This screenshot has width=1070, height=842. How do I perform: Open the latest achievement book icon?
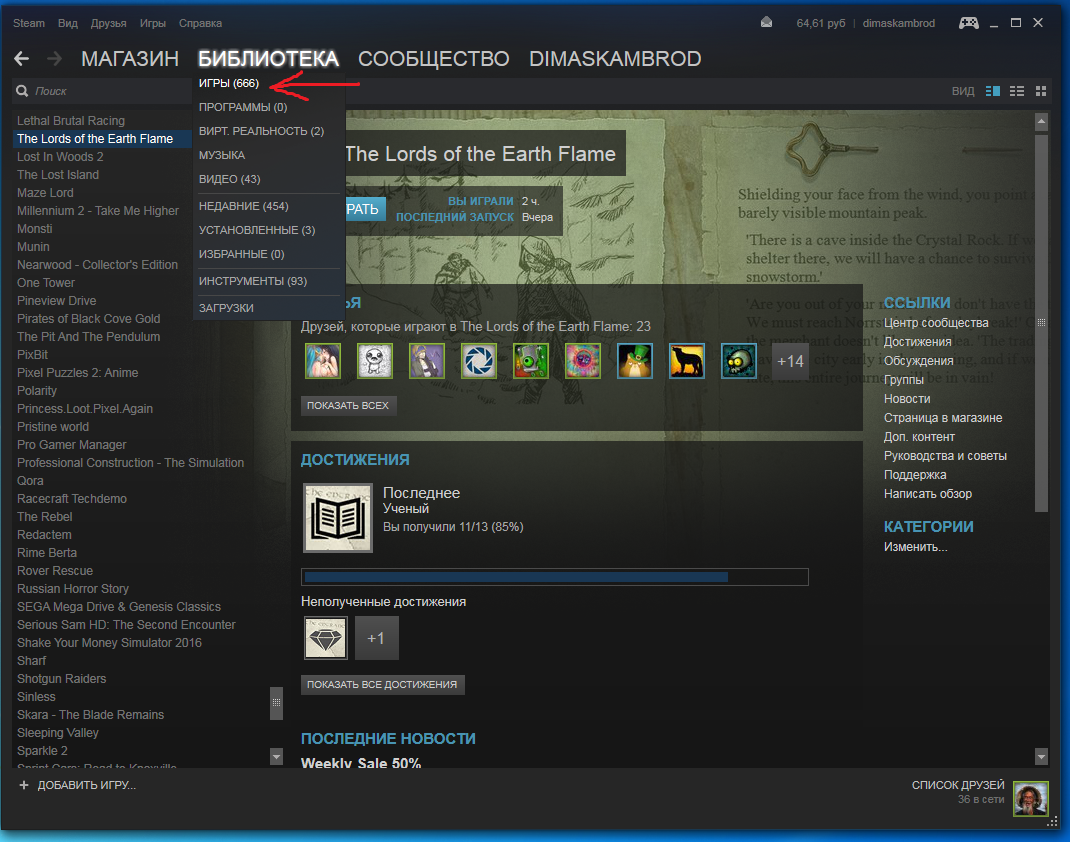tap(338, 518)
